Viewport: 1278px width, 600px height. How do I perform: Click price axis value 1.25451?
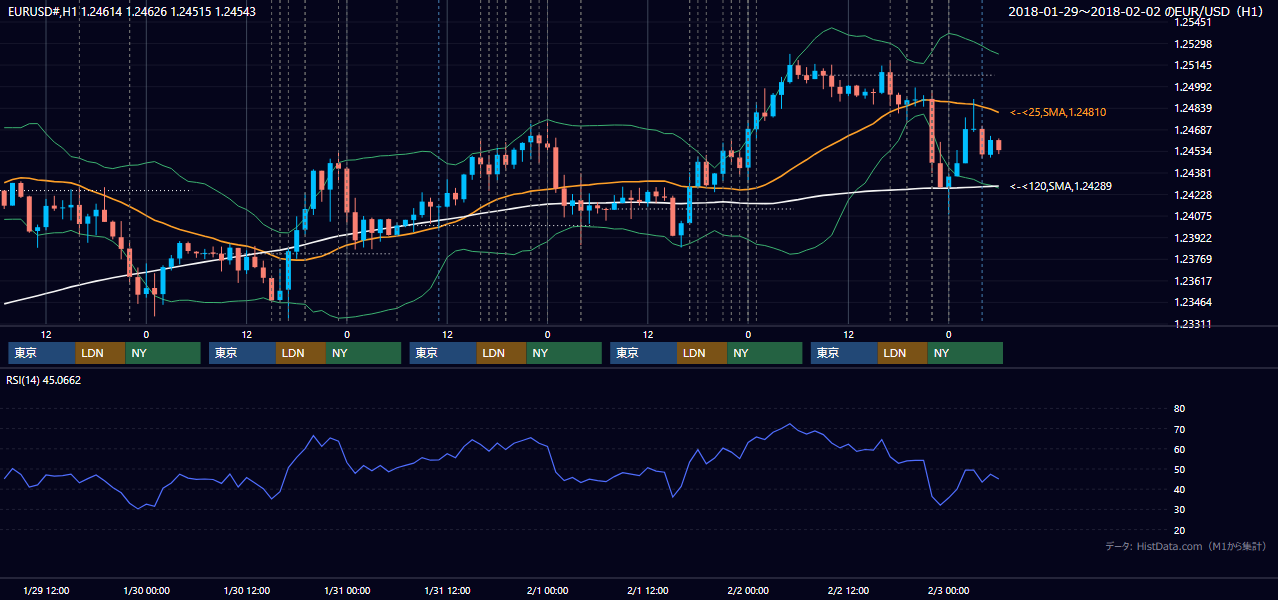click(1193, 22)
